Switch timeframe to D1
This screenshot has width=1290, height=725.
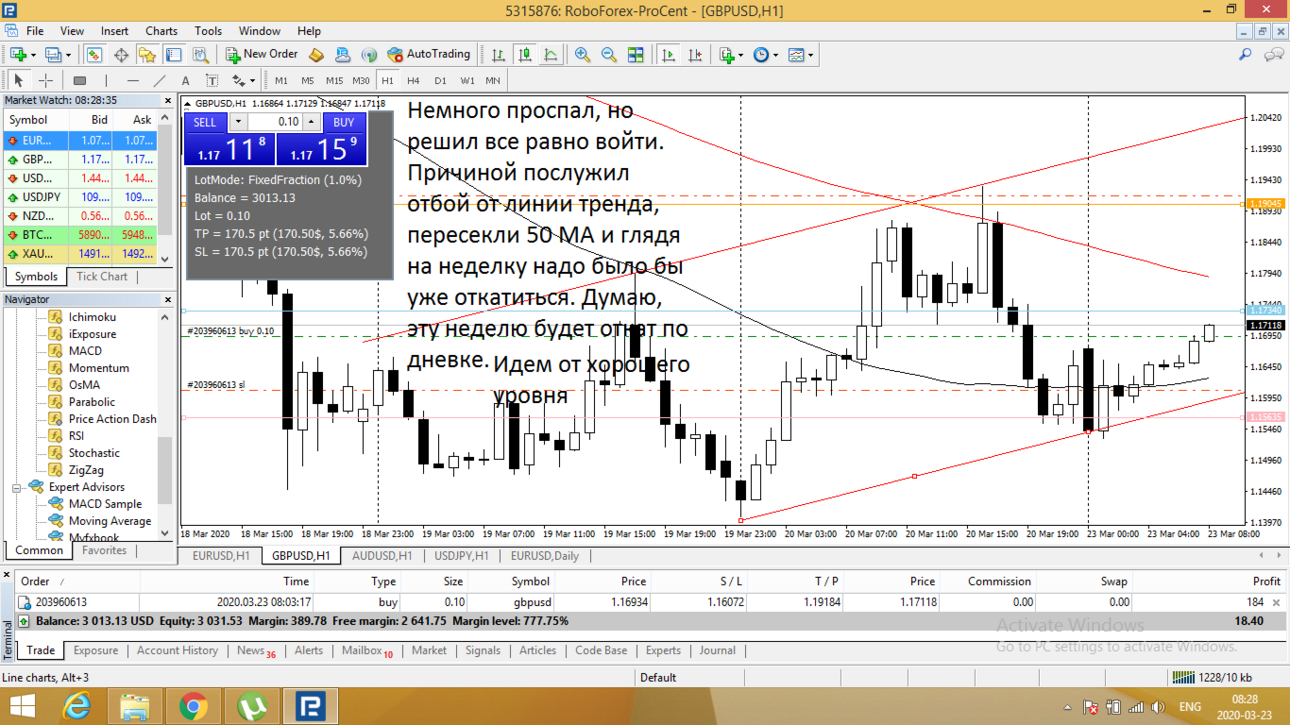tap(440, 80)
